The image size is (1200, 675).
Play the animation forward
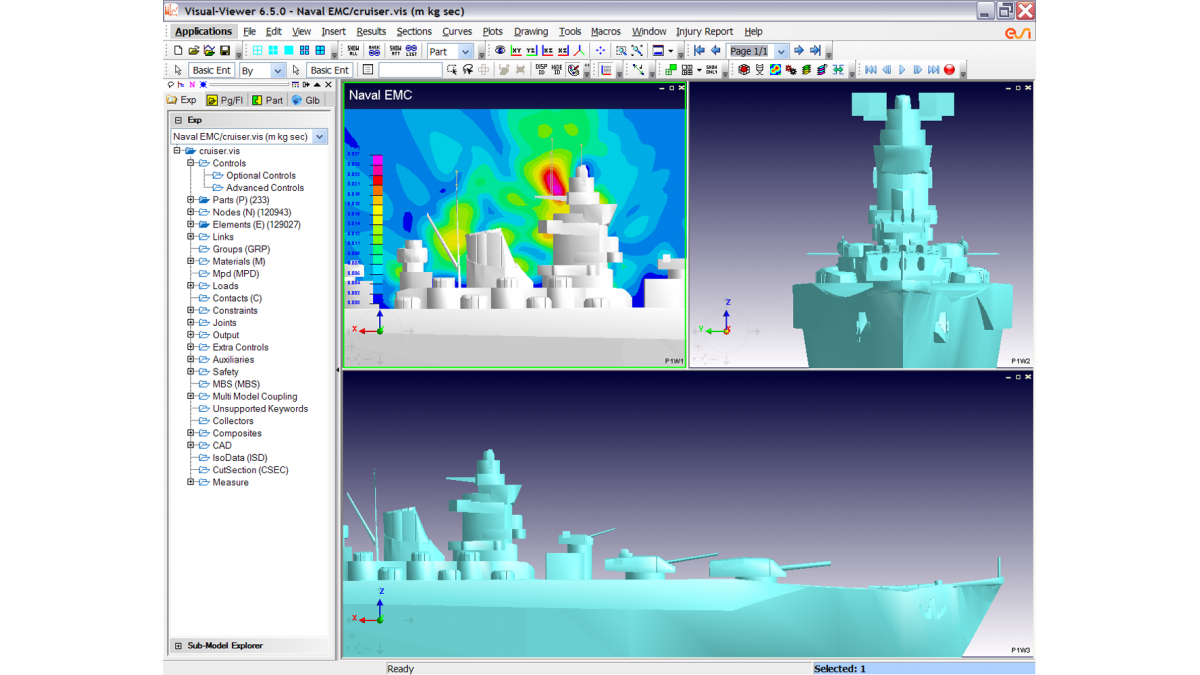pyautogui.click(x=902, y=70)
